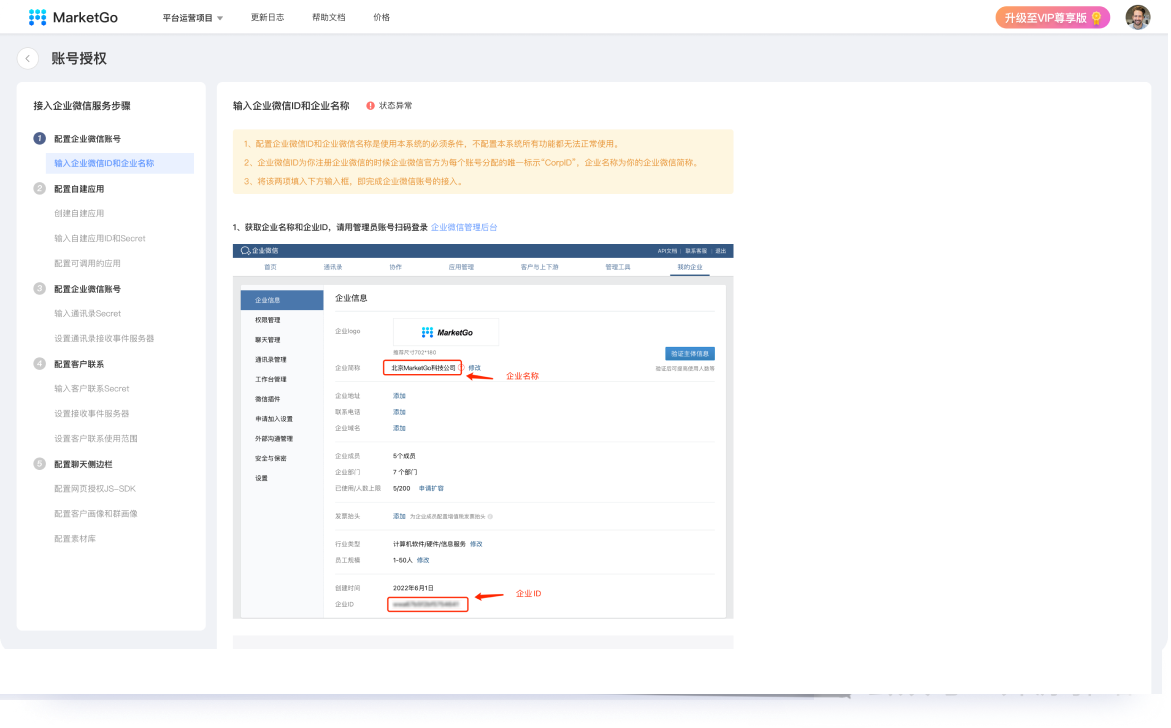Click the 账号授权 page title
Screen dimensions: 1171x728
(x=79, y=59)
